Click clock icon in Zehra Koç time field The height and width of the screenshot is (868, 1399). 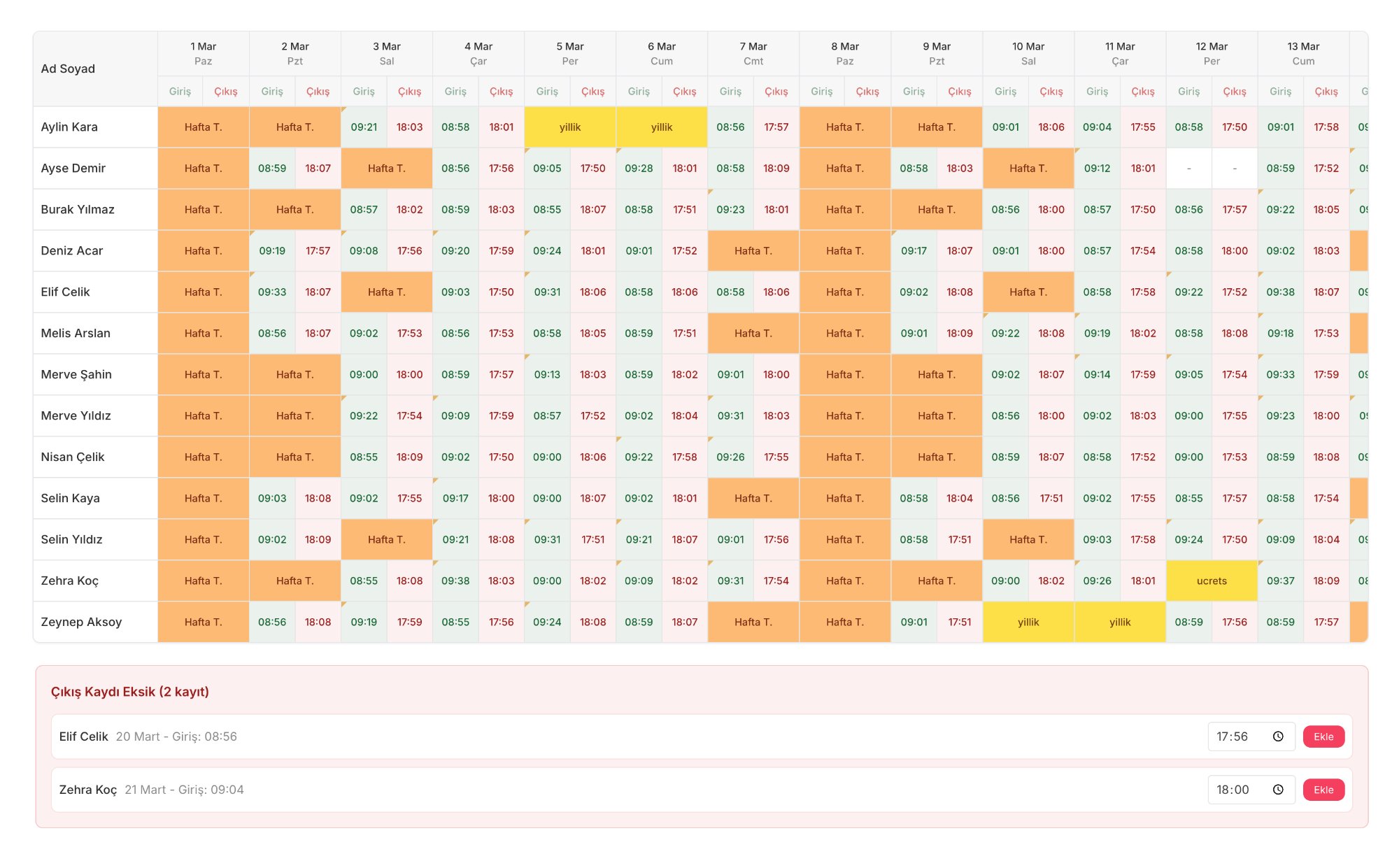pos(1278,790)
